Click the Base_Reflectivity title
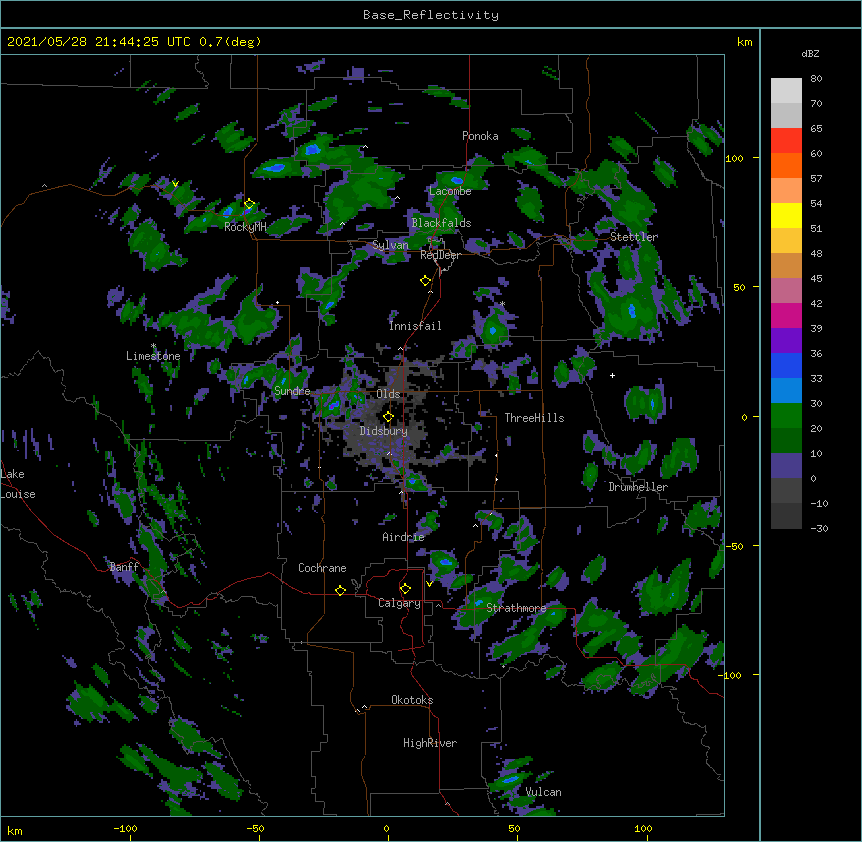This screenshot has width=862, height=842. click(x=431, y=15)
